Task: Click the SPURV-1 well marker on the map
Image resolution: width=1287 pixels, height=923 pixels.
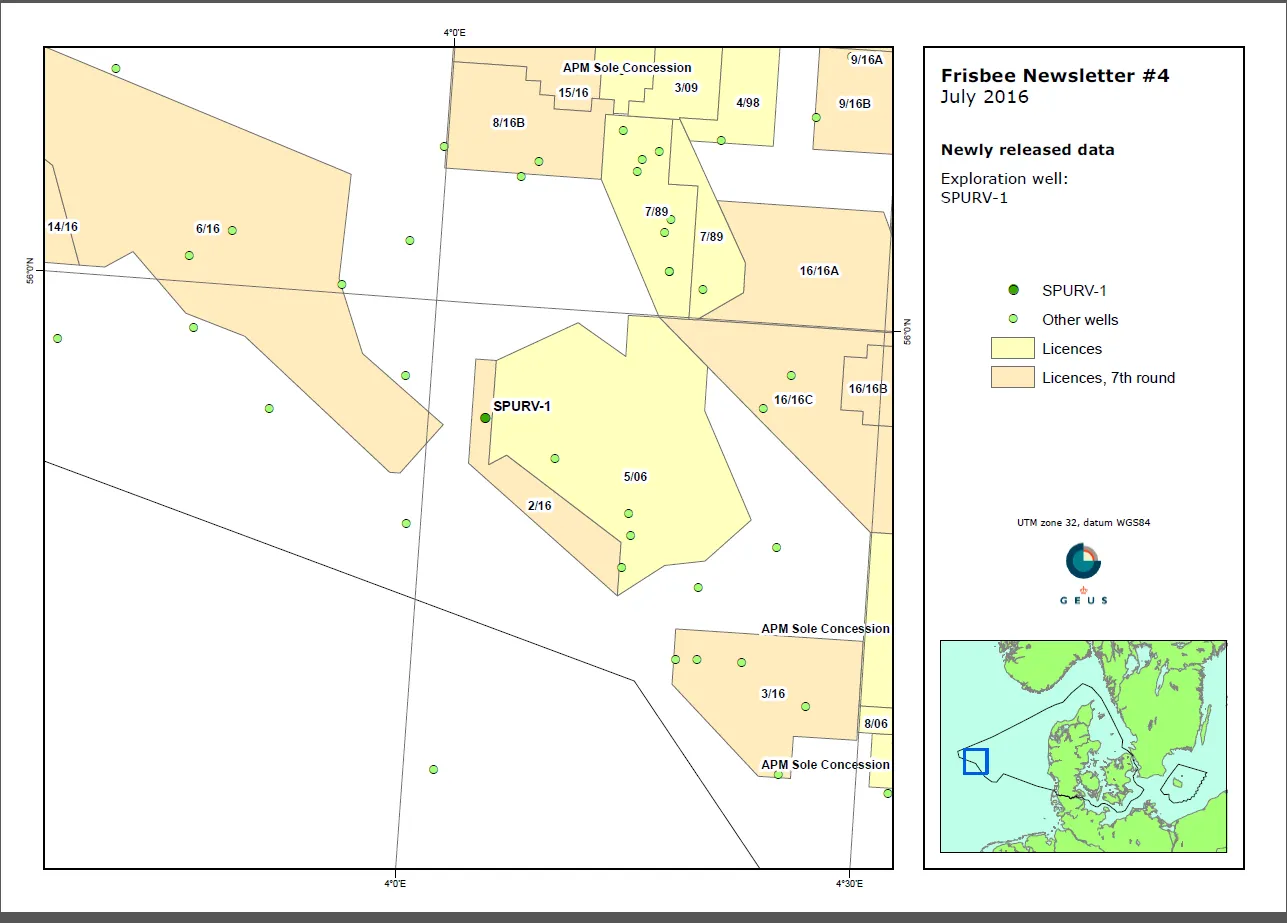Action: pyautogui.click(x=485, y=418)
